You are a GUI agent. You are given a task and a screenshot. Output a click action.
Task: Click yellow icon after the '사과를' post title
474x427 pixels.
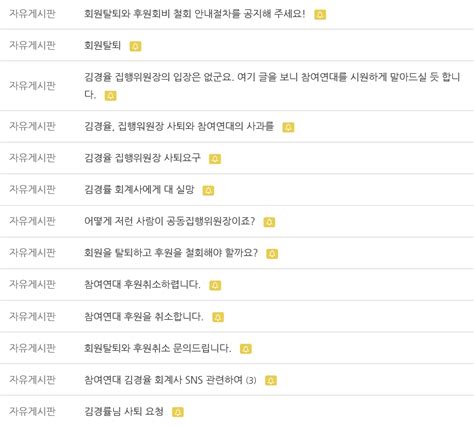pos(288,127)
